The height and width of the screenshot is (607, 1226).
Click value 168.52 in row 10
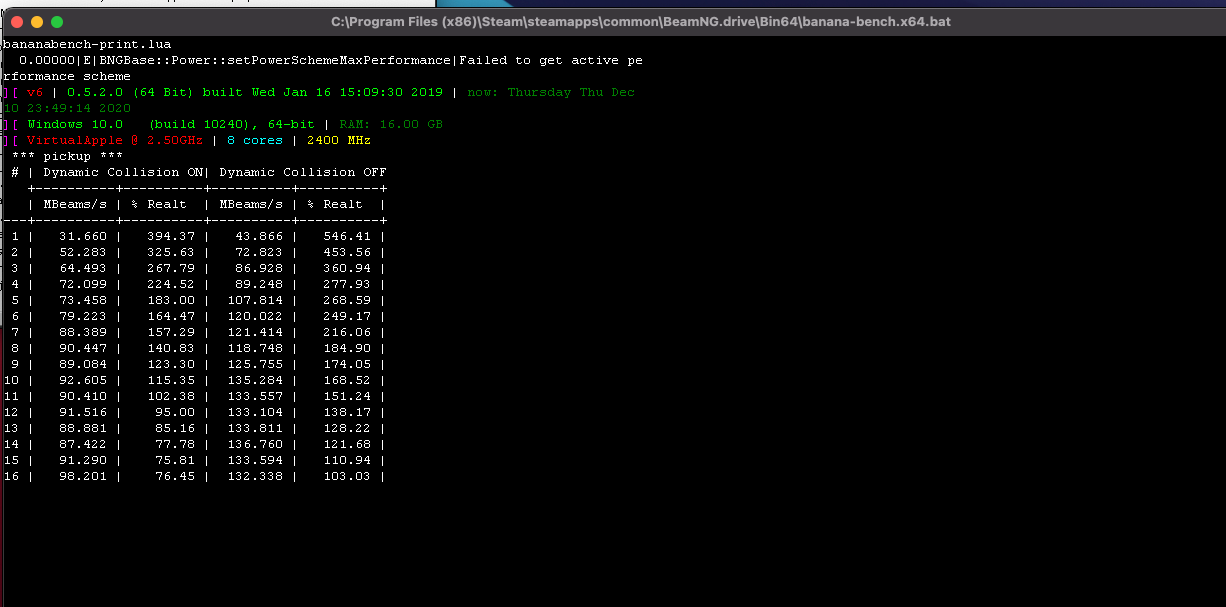[347, 380]
